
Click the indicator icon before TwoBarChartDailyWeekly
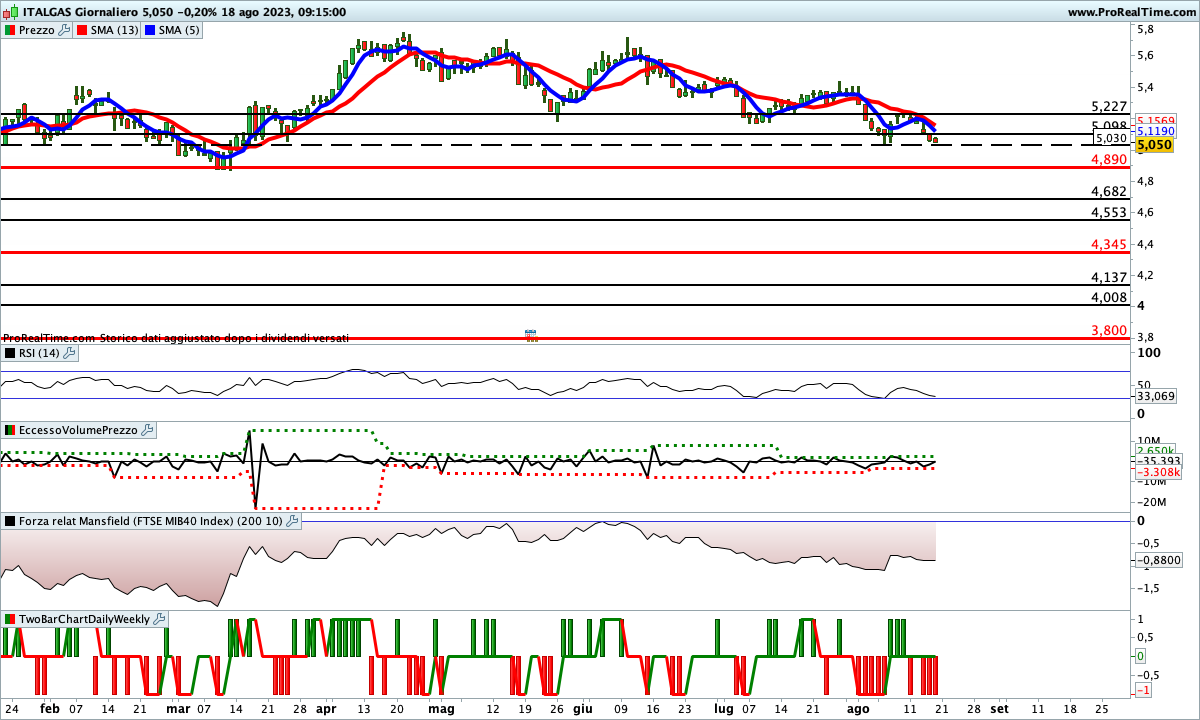[x=9, y=619]
